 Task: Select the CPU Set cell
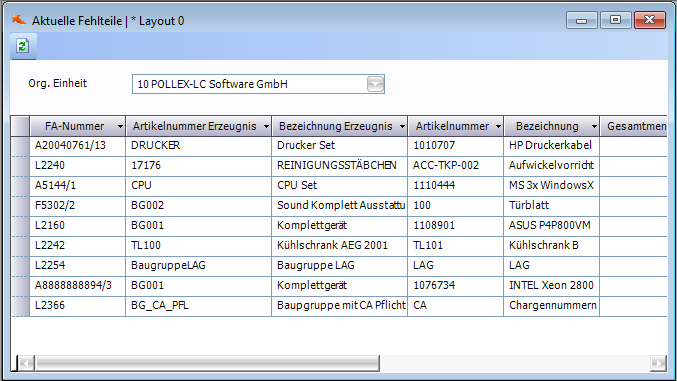[x=339, y=186]
